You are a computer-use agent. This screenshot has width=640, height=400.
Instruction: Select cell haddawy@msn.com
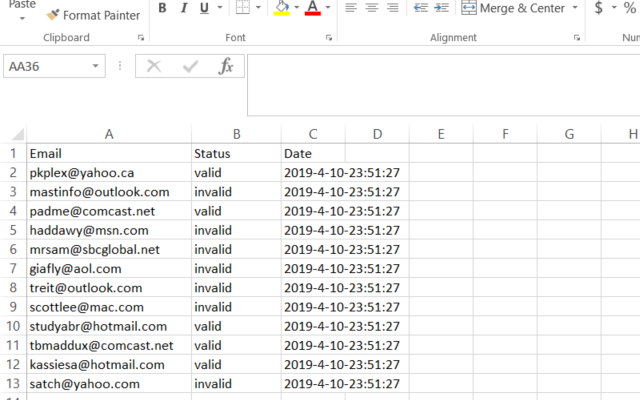[109, 230]
